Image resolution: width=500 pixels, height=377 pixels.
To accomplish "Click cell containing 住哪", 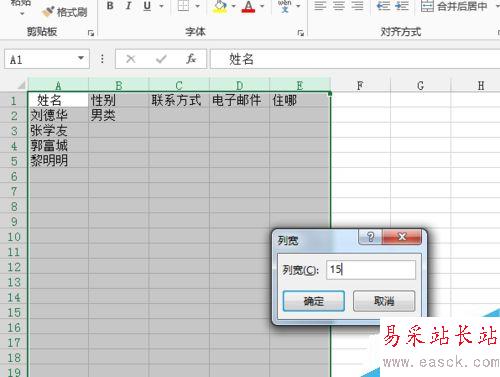I will [300, 100].
